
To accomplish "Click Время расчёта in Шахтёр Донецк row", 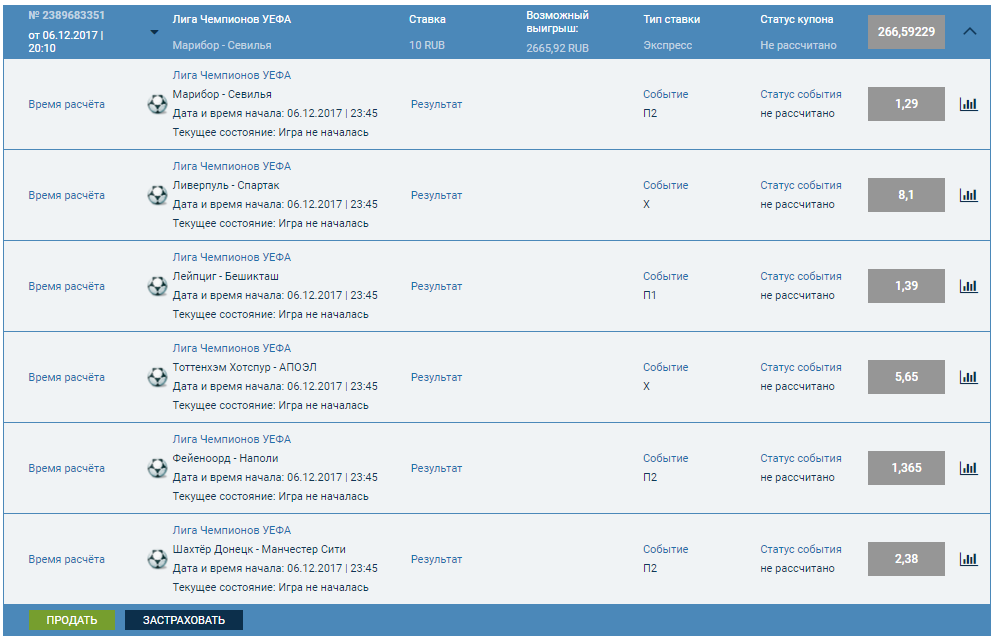I will [67, 559].
